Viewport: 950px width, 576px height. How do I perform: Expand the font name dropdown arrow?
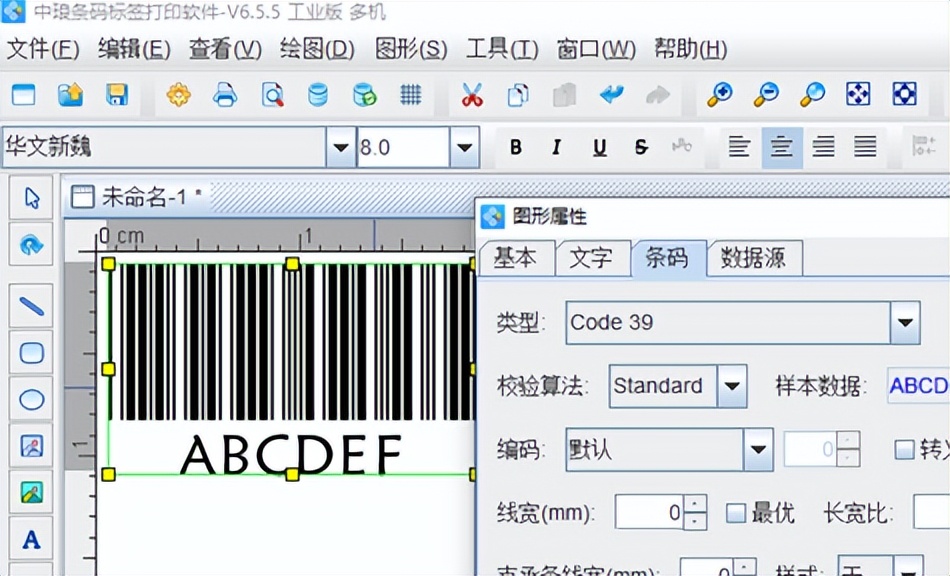pos(340,147)
